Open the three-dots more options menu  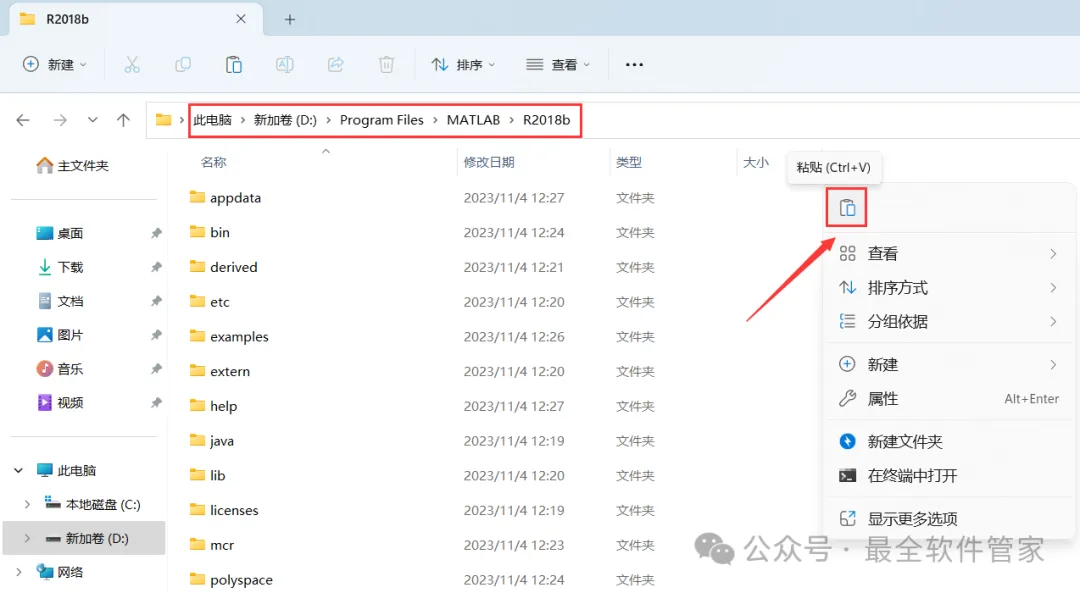click(634, 65)
